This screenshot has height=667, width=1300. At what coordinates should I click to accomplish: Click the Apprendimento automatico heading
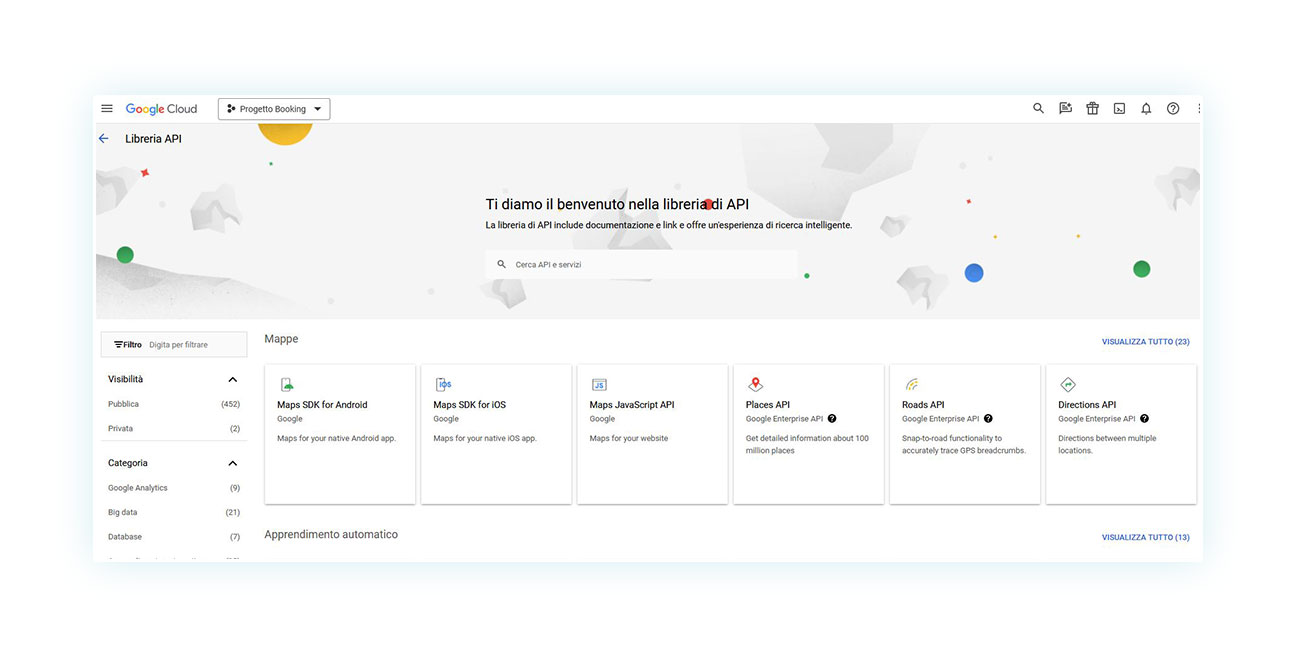pyautogui.click(x=331, y=535)
